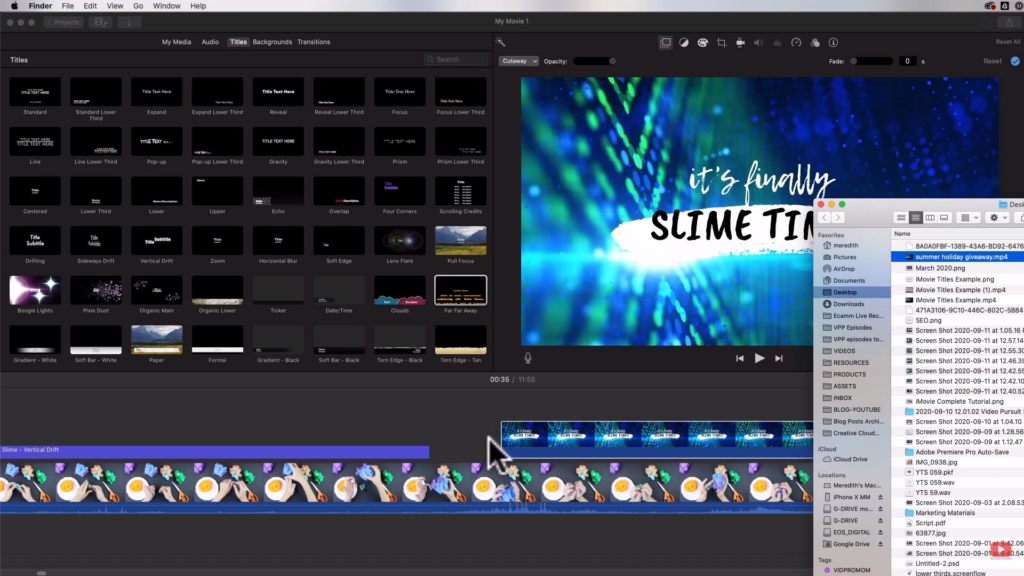Image resolution: width=1024 pixels, height=576 pixels.
Task: Select the crop tool icon
Action: coord(722,42)
